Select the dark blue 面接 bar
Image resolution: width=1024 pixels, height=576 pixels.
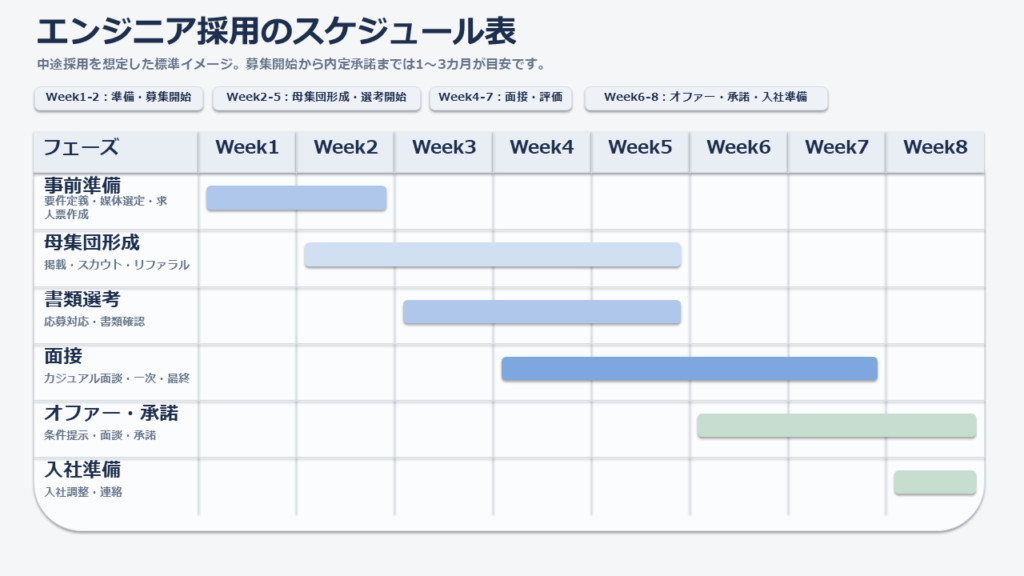click(689, 369)
